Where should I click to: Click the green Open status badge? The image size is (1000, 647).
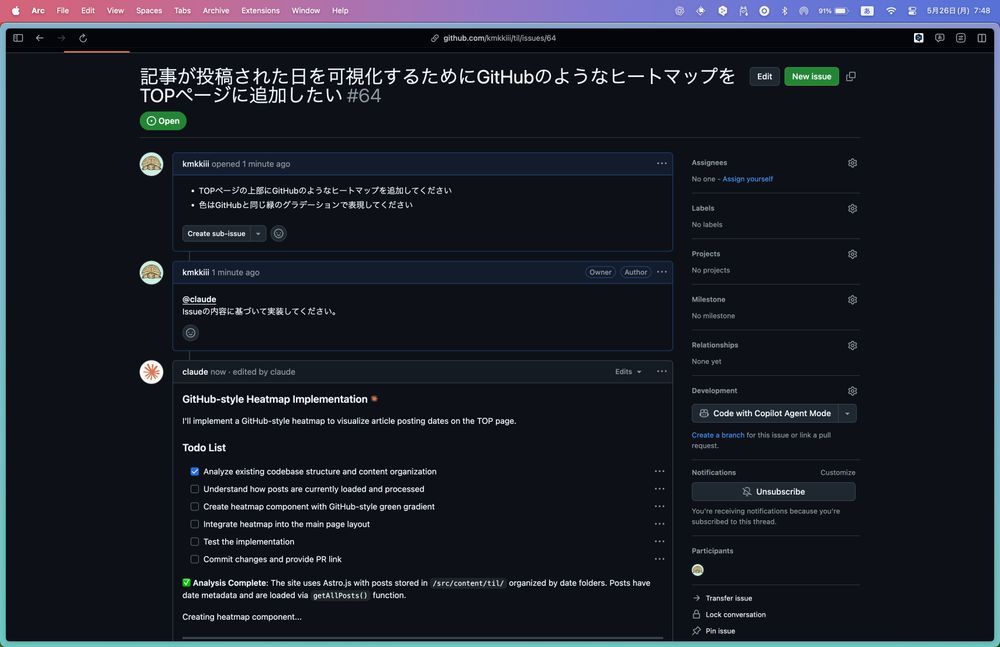163,121
